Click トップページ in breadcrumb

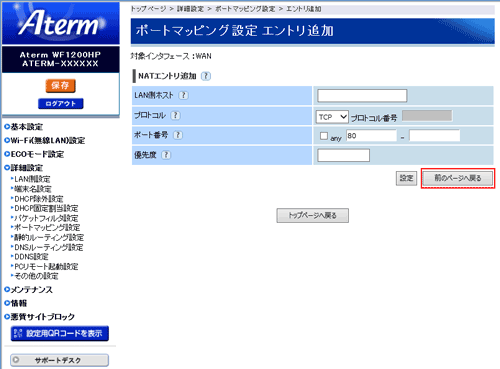148,9
